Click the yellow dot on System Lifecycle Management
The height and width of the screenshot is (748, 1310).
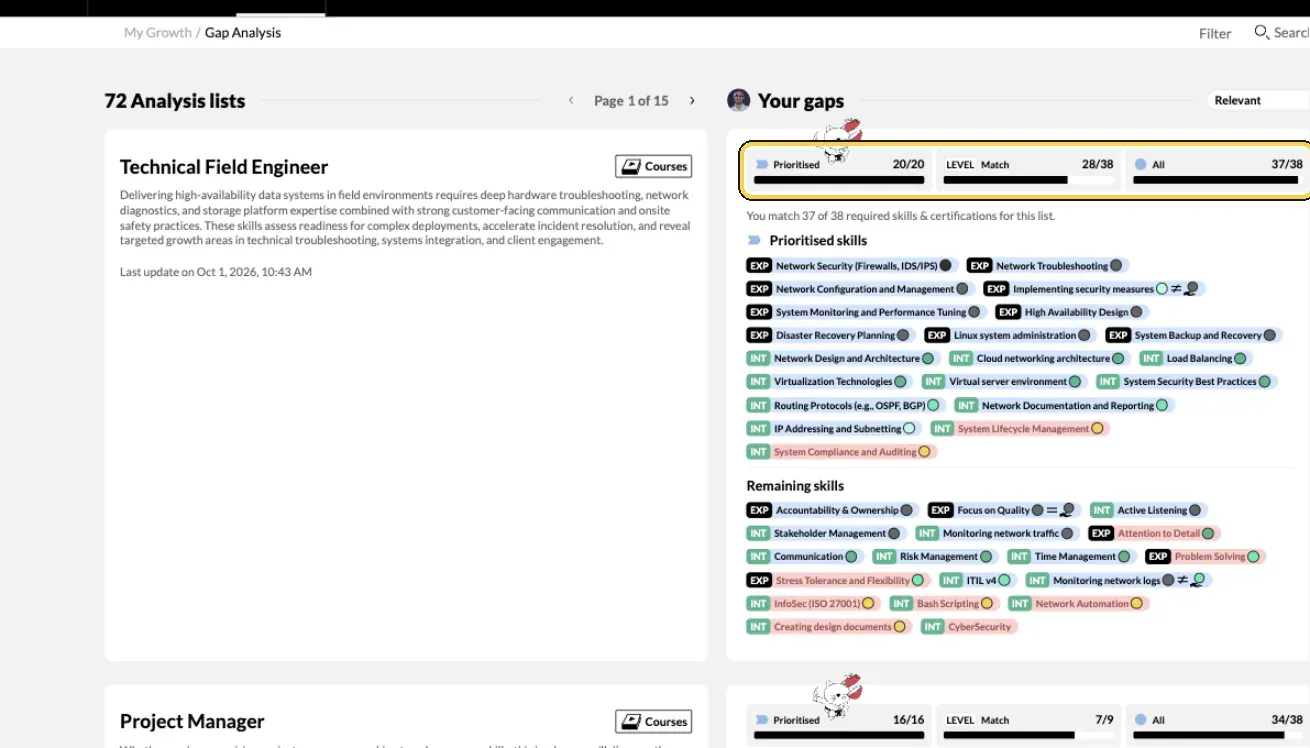[x=1097, y=429]
